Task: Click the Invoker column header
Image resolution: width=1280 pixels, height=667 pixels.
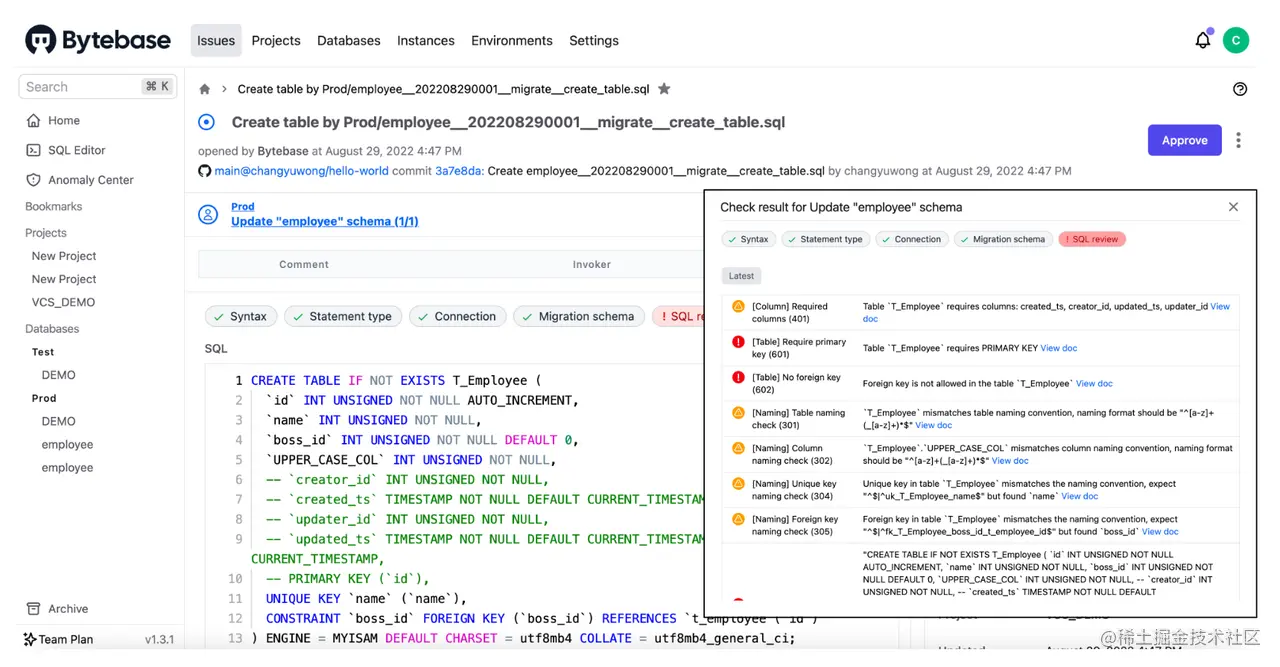Action: point(592,264)
